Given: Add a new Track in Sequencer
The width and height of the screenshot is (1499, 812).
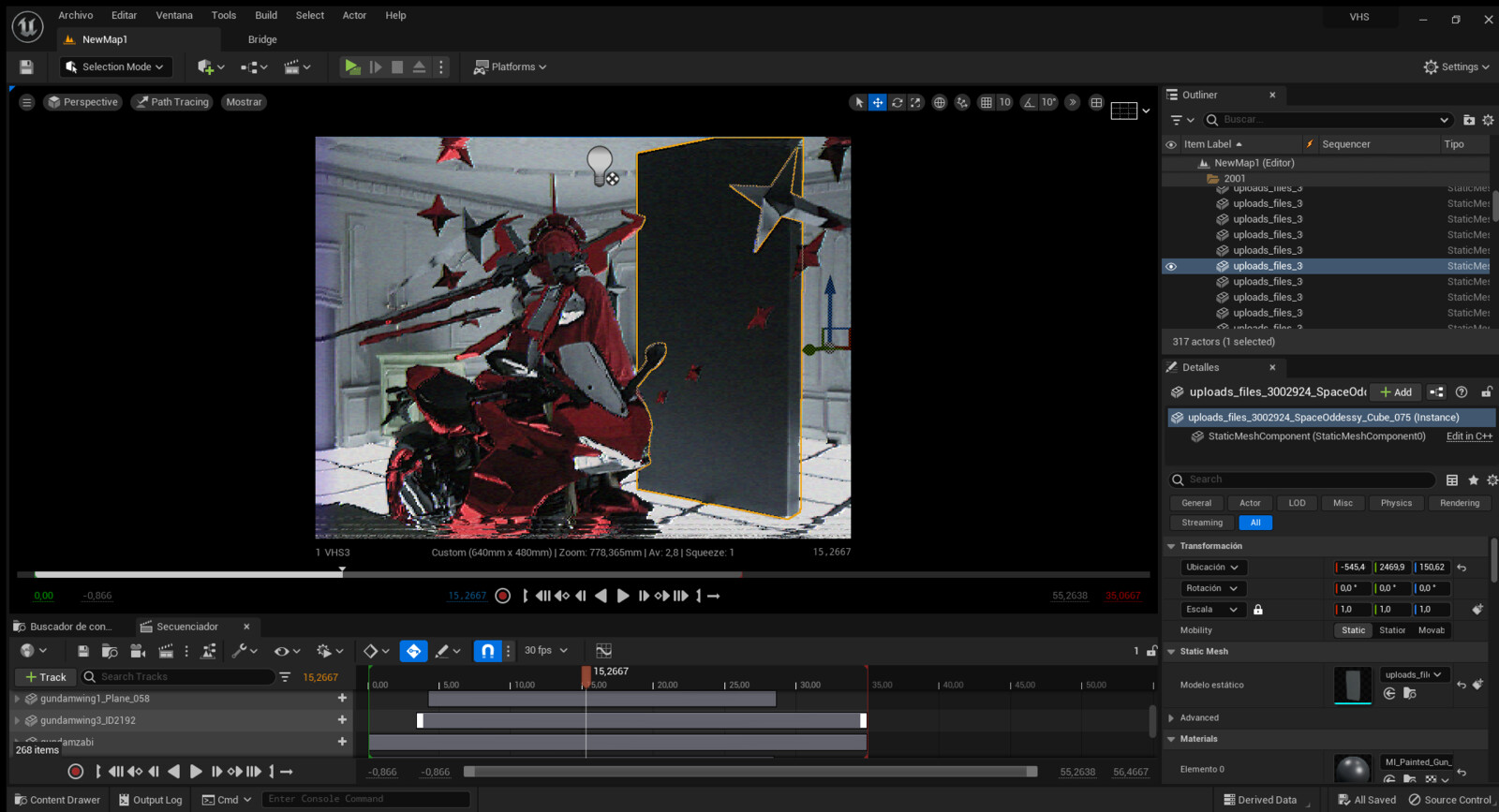Looking at the screenshot, I should pos(46,677).
